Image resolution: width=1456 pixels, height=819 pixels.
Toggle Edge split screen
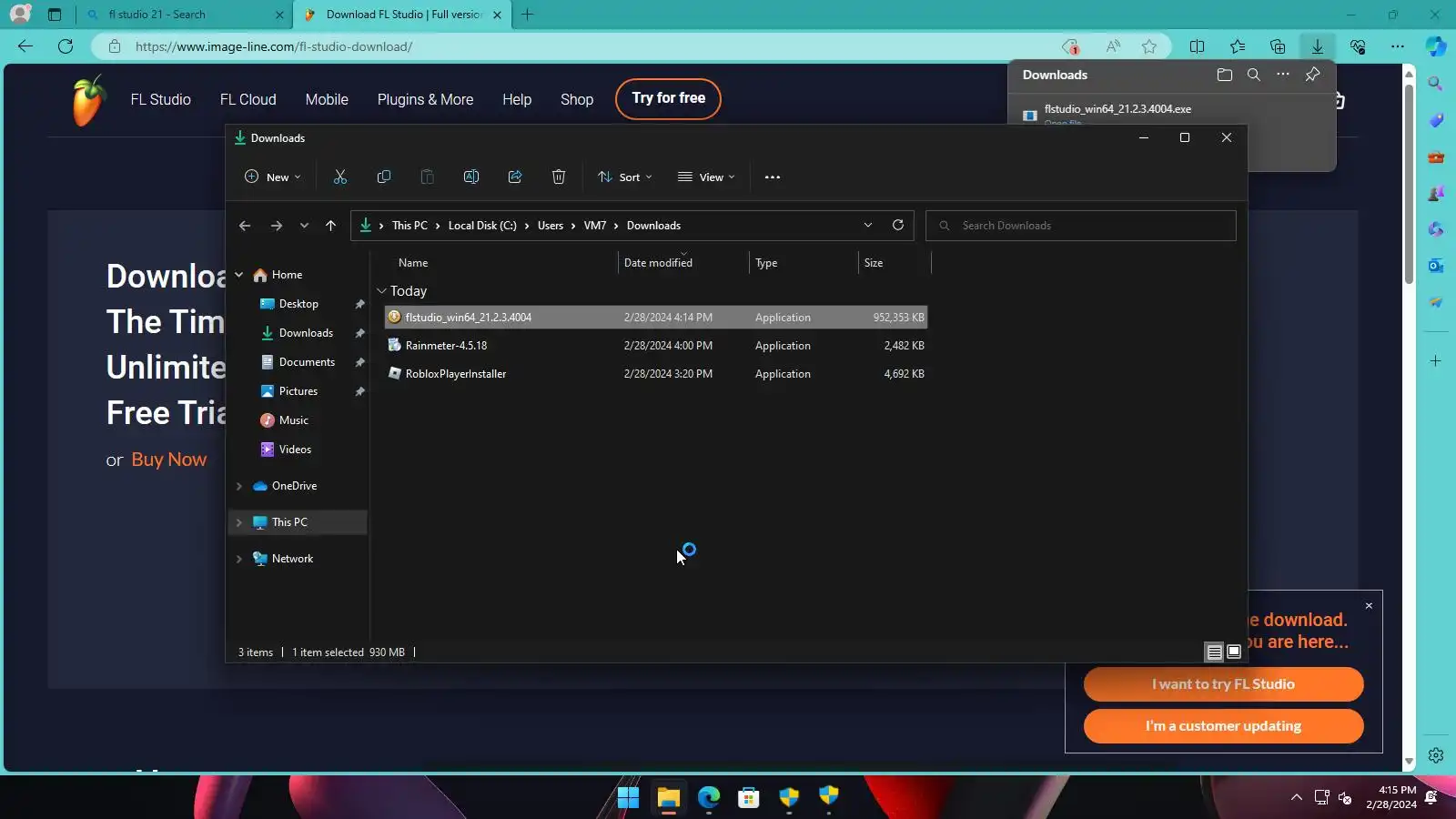pyautogui.click(x=1198, y=46)
